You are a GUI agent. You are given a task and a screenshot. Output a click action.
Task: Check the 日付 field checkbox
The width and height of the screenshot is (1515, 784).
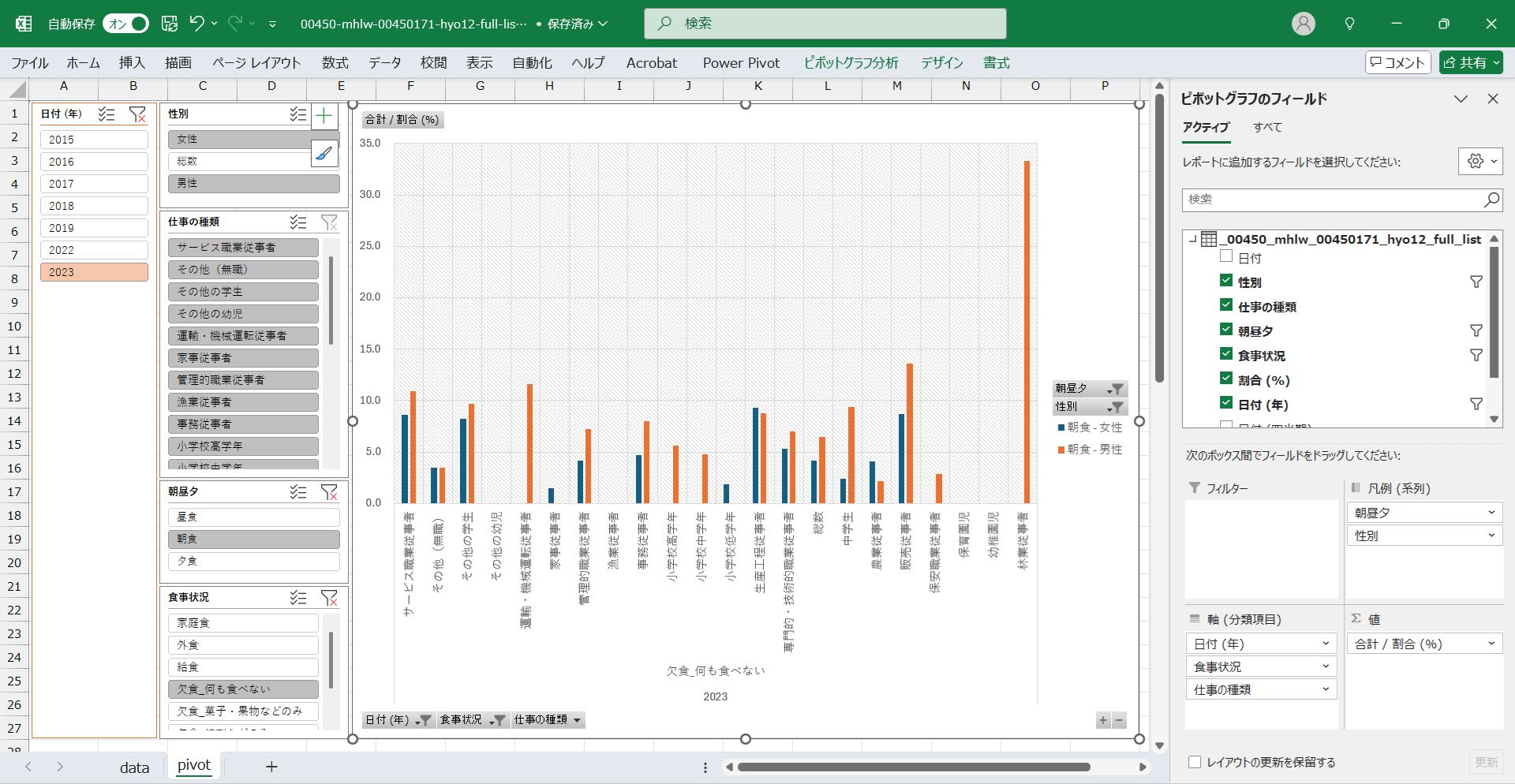tap(1225, 256)
